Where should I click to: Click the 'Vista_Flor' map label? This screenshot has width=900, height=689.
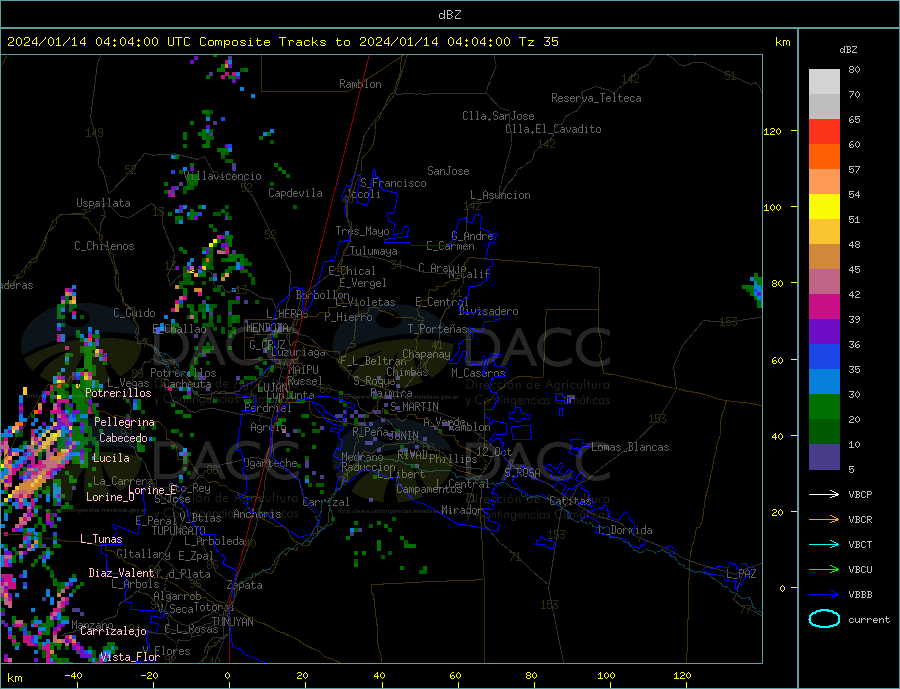(130, 657)
